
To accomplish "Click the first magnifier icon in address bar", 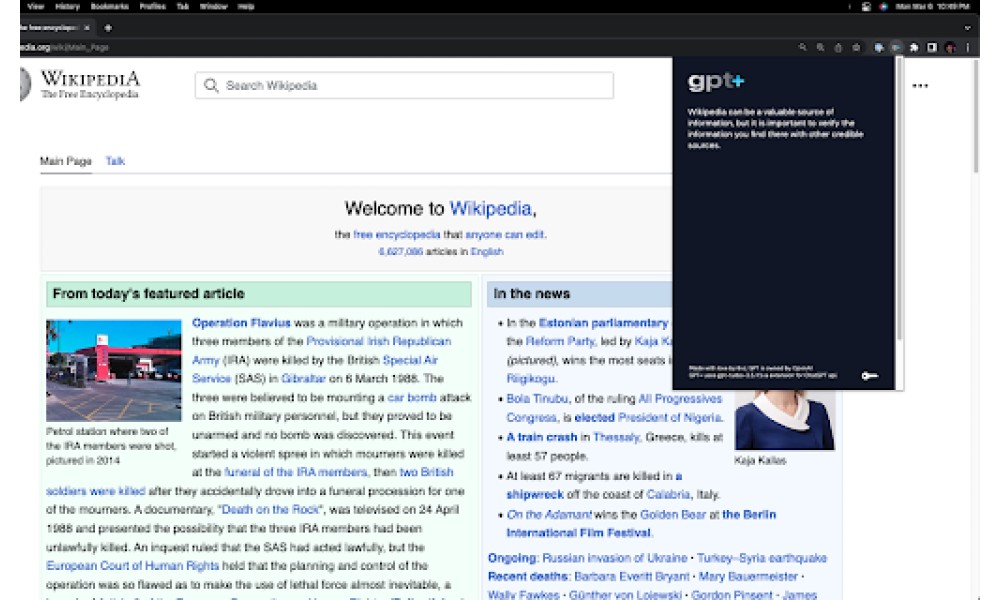I will click(x=802, y=47).
